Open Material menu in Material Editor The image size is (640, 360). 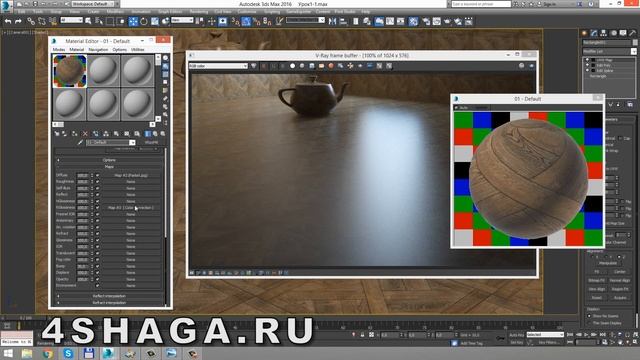pyautogui.click(x=76, y=49)
